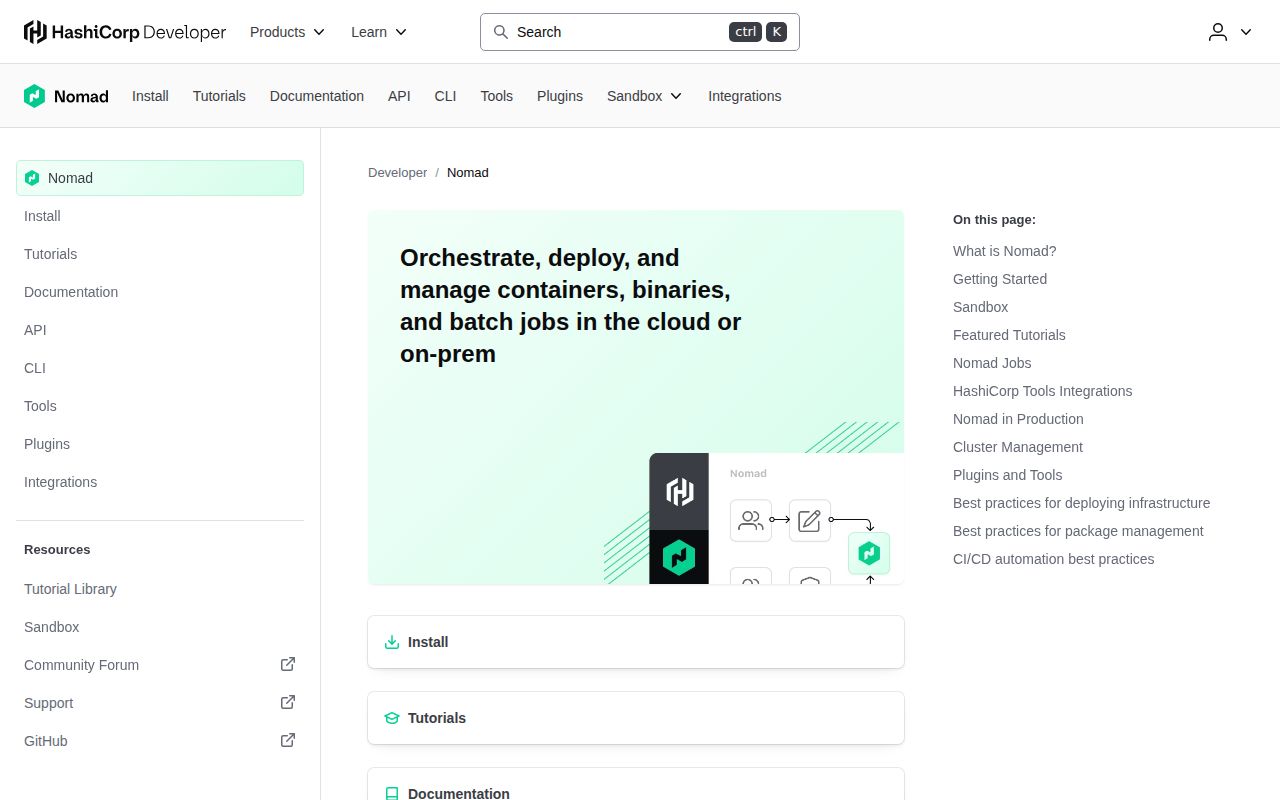Open Integrations in the top navbar

point(745,96)
